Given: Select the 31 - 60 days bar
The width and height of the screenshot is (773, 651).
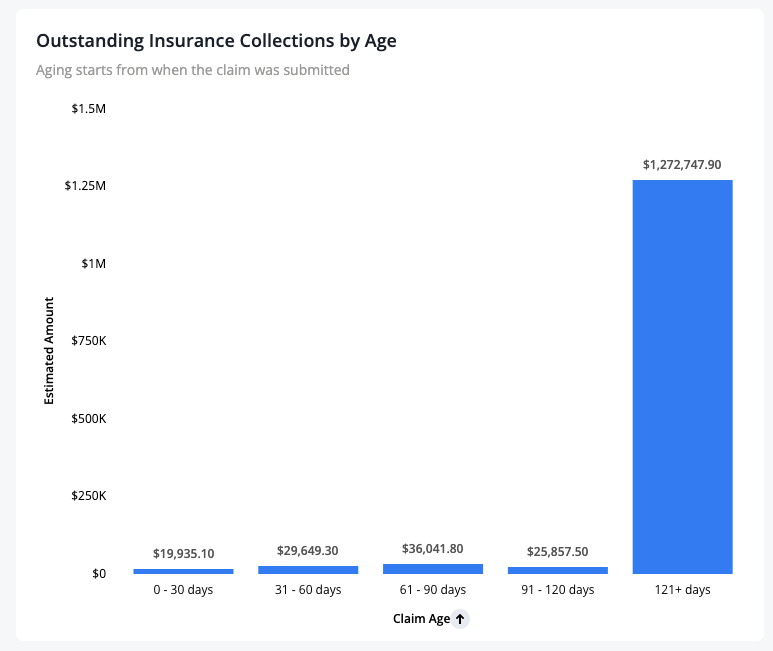Looking at the screenshot, I should click(308, 570).
